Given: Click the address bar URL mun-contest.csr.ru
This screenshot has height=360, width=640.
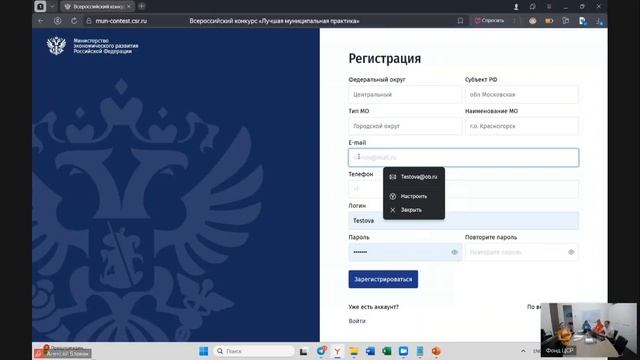Looking at the screenshot, I should (121, 20).
